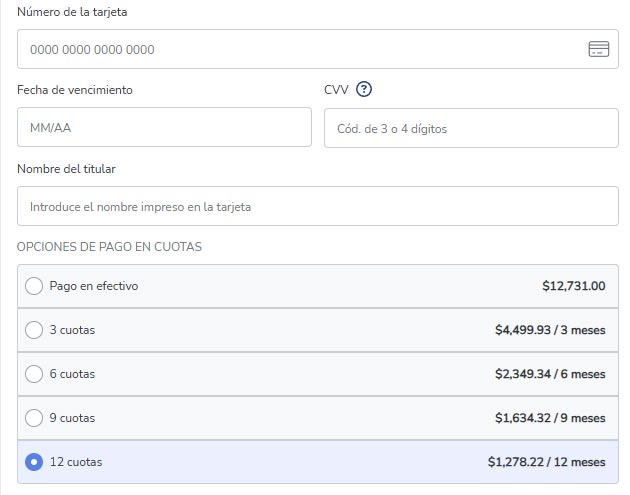Select the Pago en efectivo radio button
Screen dimensions: 630x495
[34, 286]
